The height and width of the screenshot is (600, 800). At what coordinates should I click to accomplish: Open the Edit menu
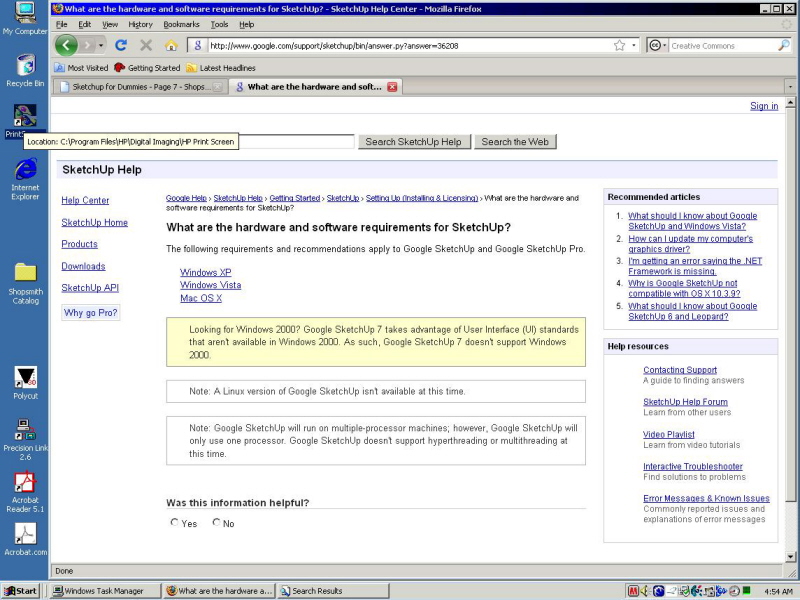tap(84, 24)
